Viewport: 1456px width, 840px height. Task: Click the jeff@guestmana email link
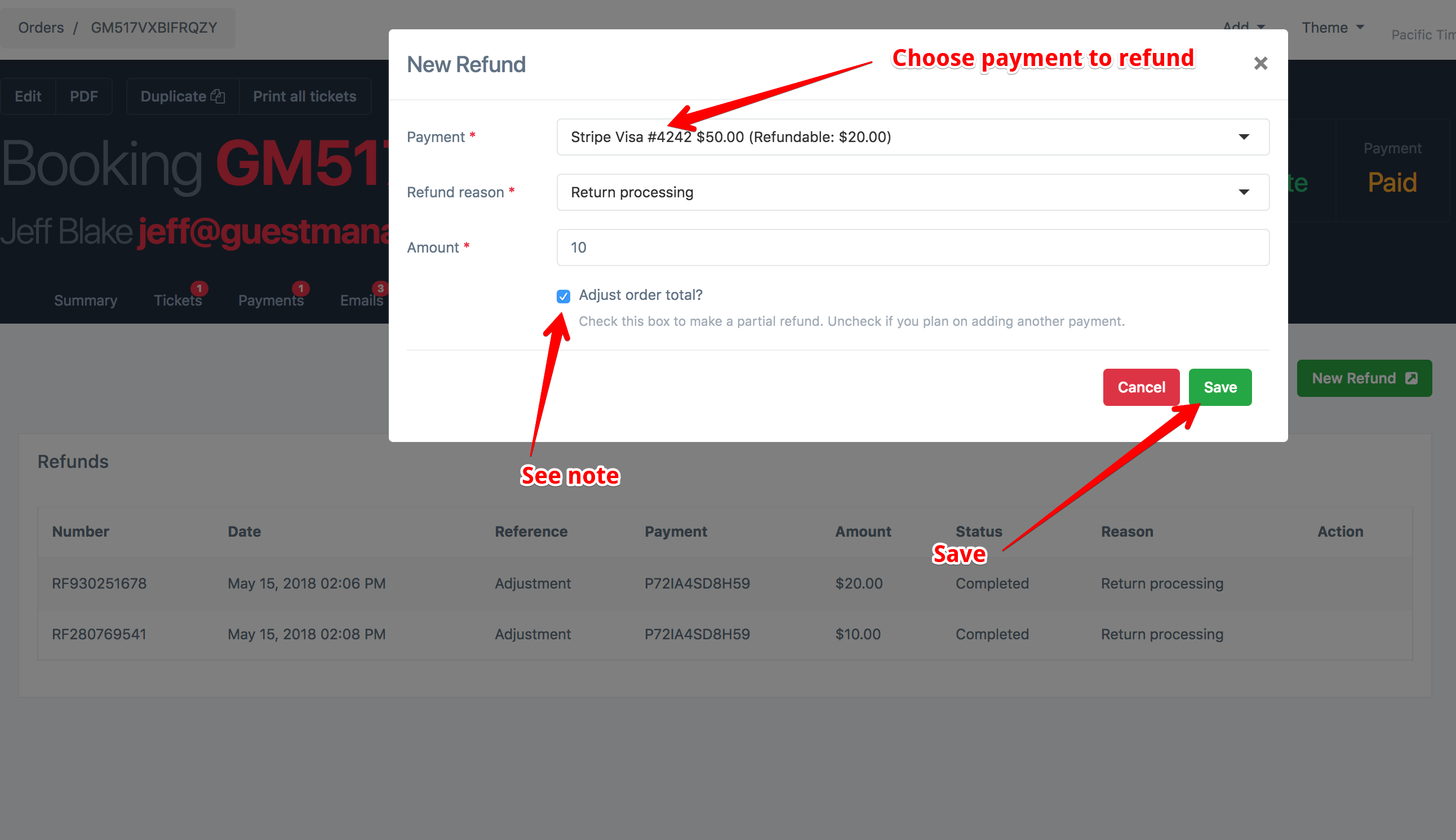264,231
